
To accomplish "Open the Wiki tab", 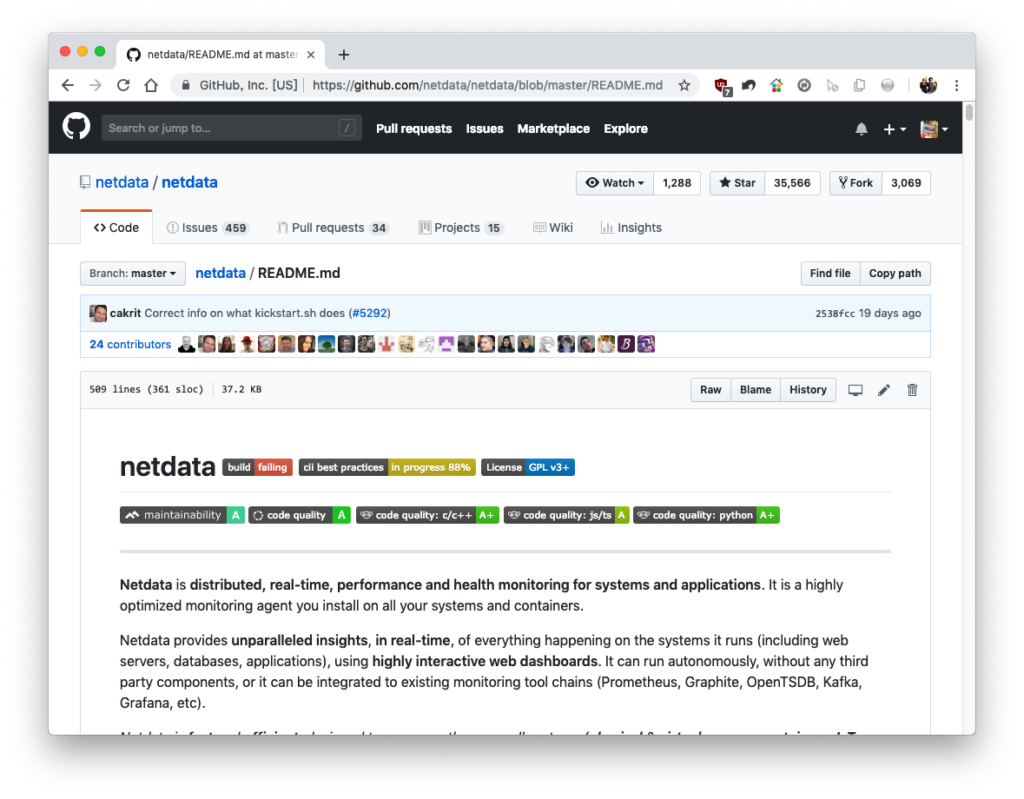I will 552,227.
